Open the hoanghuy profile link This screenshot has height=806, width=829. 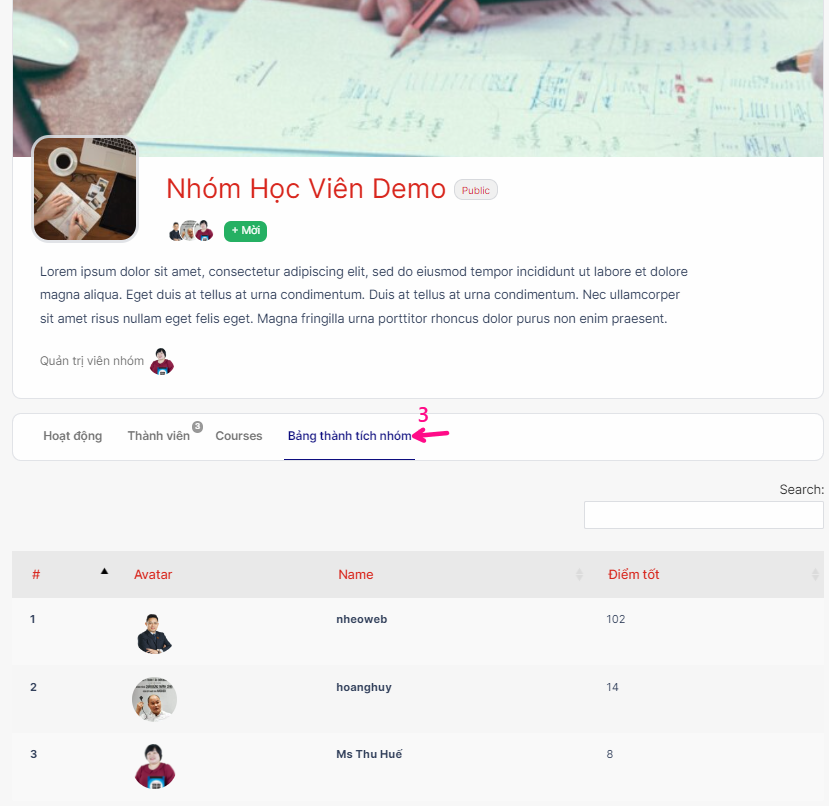pyautogui.click(x=364, y=687)
